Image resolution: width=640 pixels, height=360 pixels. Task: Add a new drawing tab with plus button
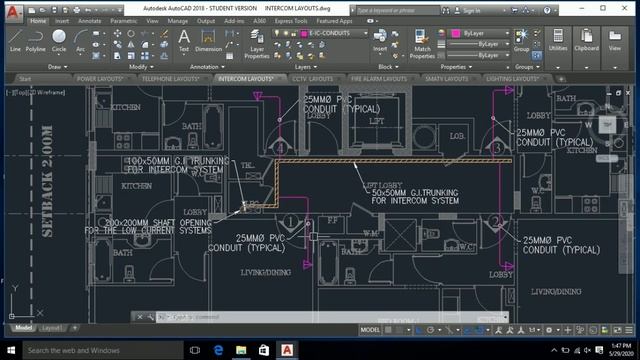pyautogui.click(x=561, y=79)
